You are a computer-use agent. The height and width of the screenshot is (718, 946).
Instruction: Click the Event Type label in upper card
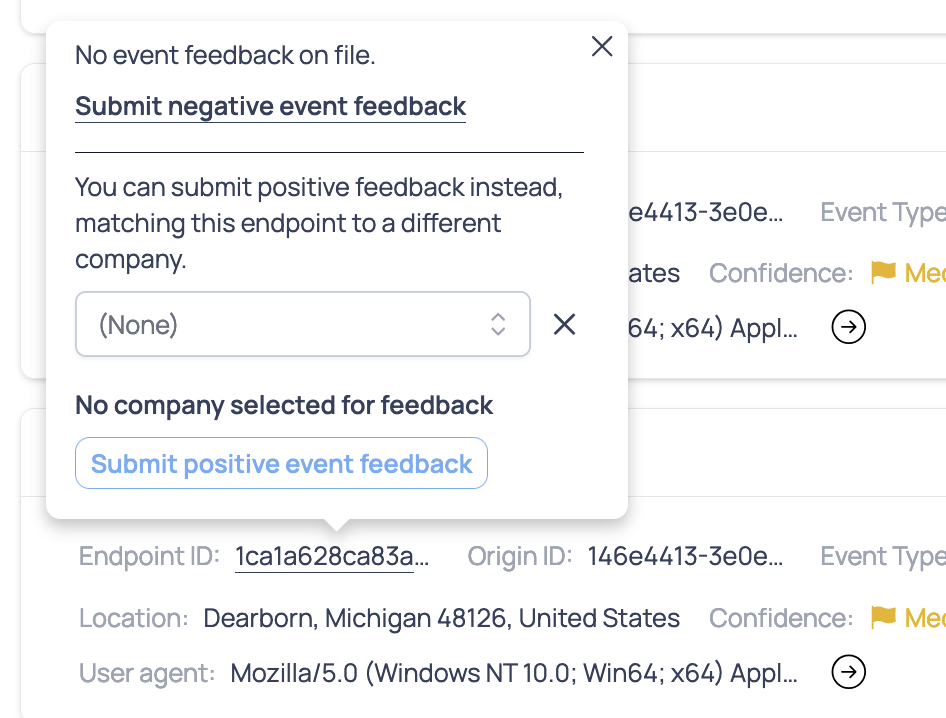(882, 212)
